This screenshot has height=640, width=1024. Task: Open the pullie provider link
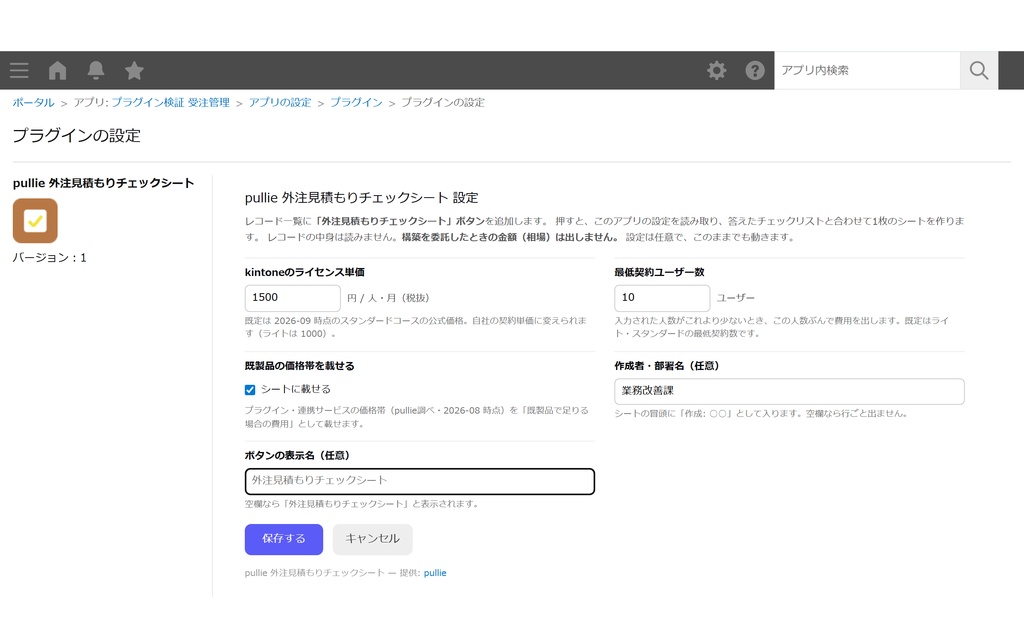pyautogui.click(x=435, y=573)
